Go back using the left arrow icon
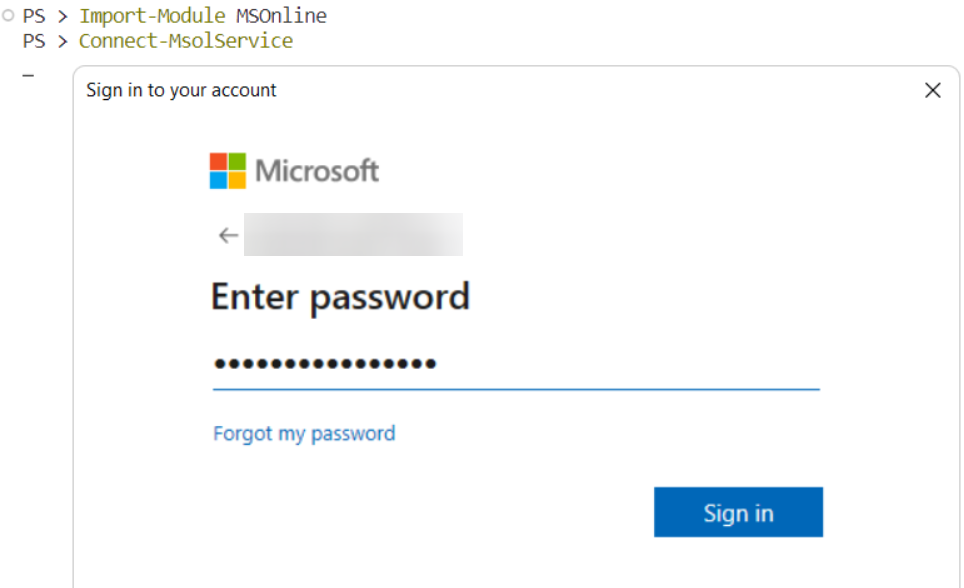The image size is (964, 588). tap(229, 235)
